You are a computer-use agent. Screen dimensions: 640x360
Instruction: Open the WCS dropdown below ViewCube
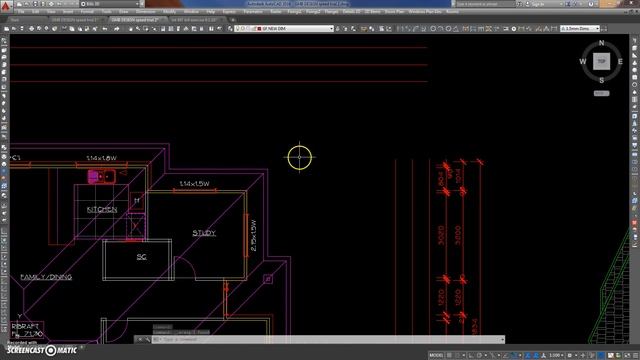(601, 93)
